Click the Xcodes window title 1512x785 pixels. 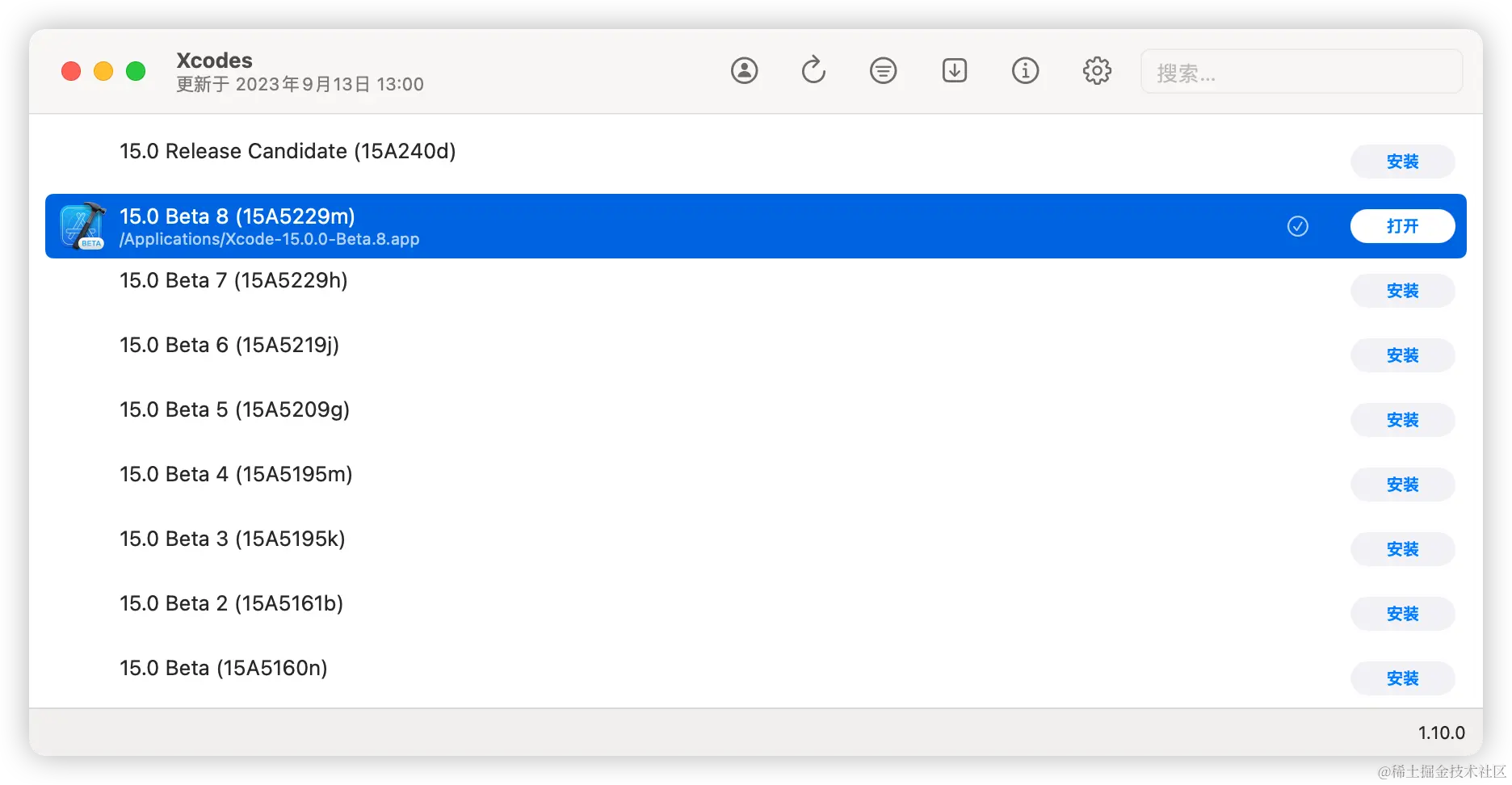click(x=214, y=61)
